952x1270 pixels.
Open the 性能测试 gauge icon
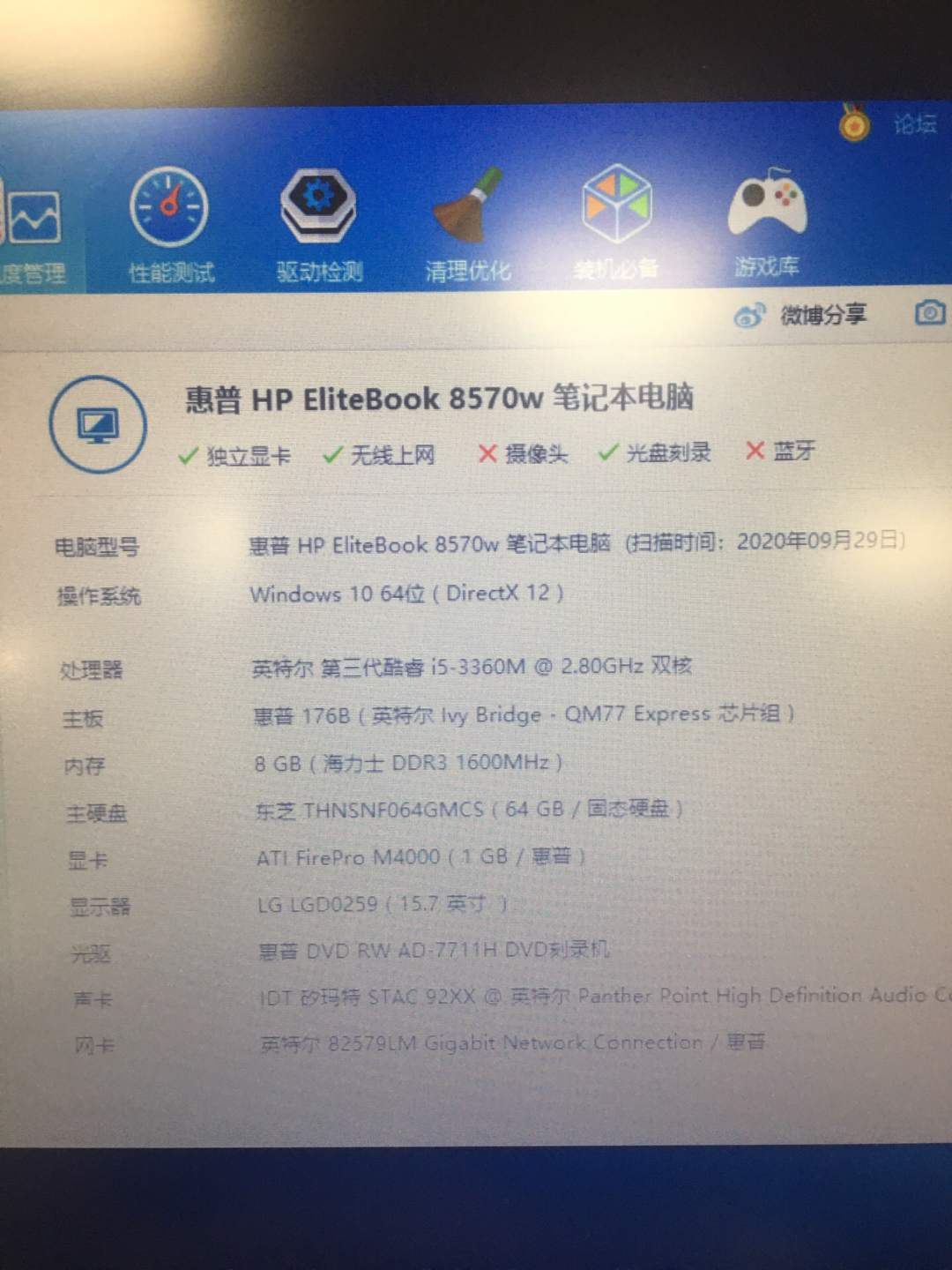tap(169, 206)
